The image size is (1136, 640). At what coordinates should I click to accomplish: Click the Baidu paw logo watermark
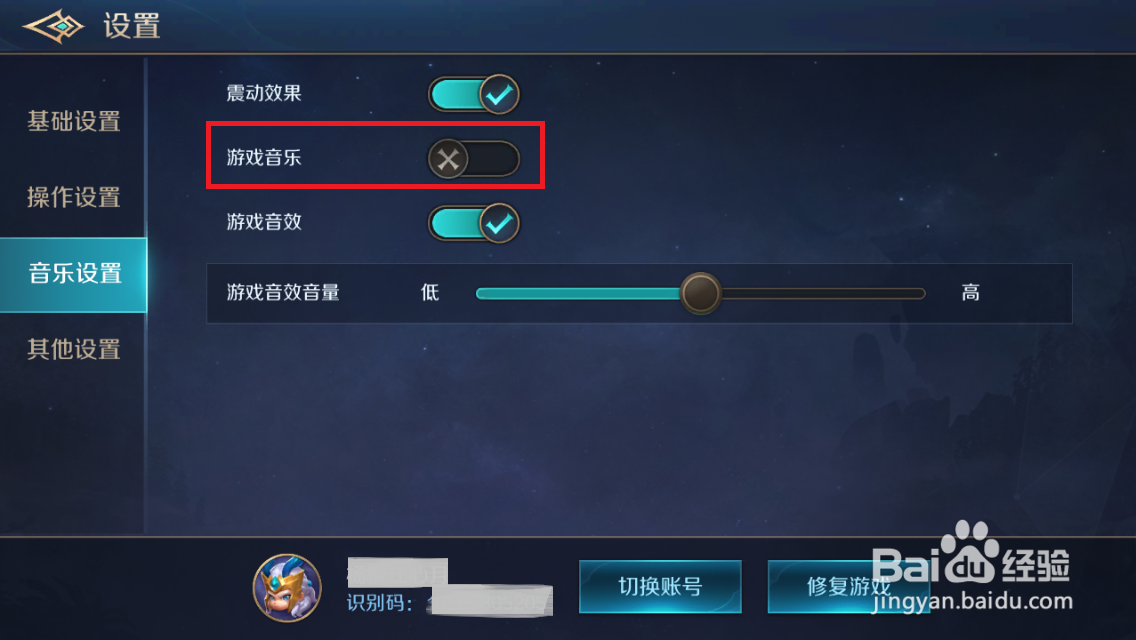pos(970,552)
